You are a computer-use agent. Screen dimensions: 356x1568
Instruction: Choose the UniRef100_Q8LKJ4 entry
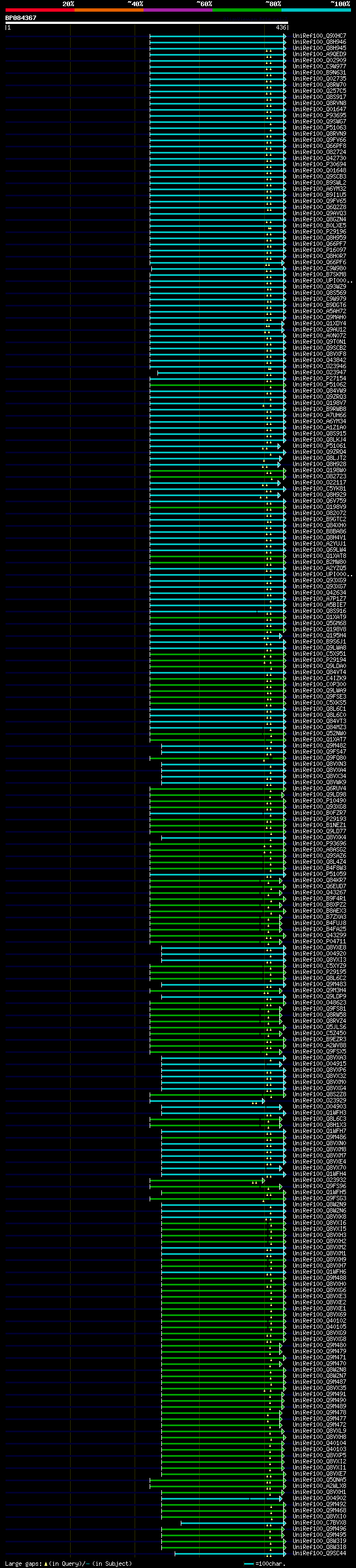(x=319, y=439)
